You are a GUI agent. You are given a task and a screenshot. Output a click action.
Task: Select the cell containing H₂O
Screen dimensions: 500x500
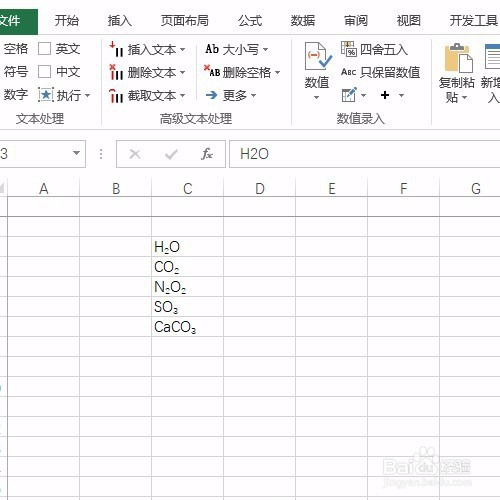pyautogui.click(x=187, y=247)
